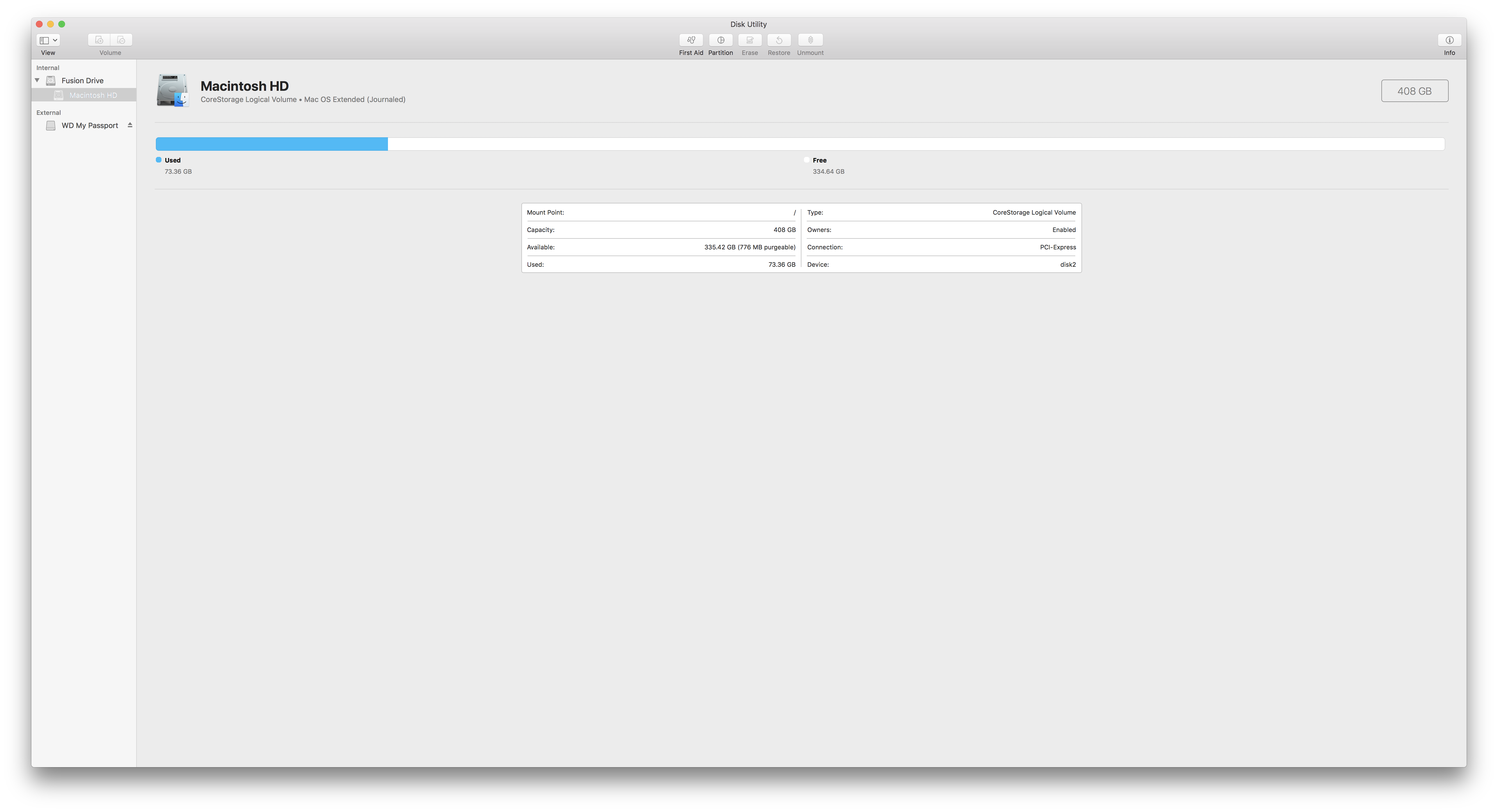Click the add volume icon

99,40
